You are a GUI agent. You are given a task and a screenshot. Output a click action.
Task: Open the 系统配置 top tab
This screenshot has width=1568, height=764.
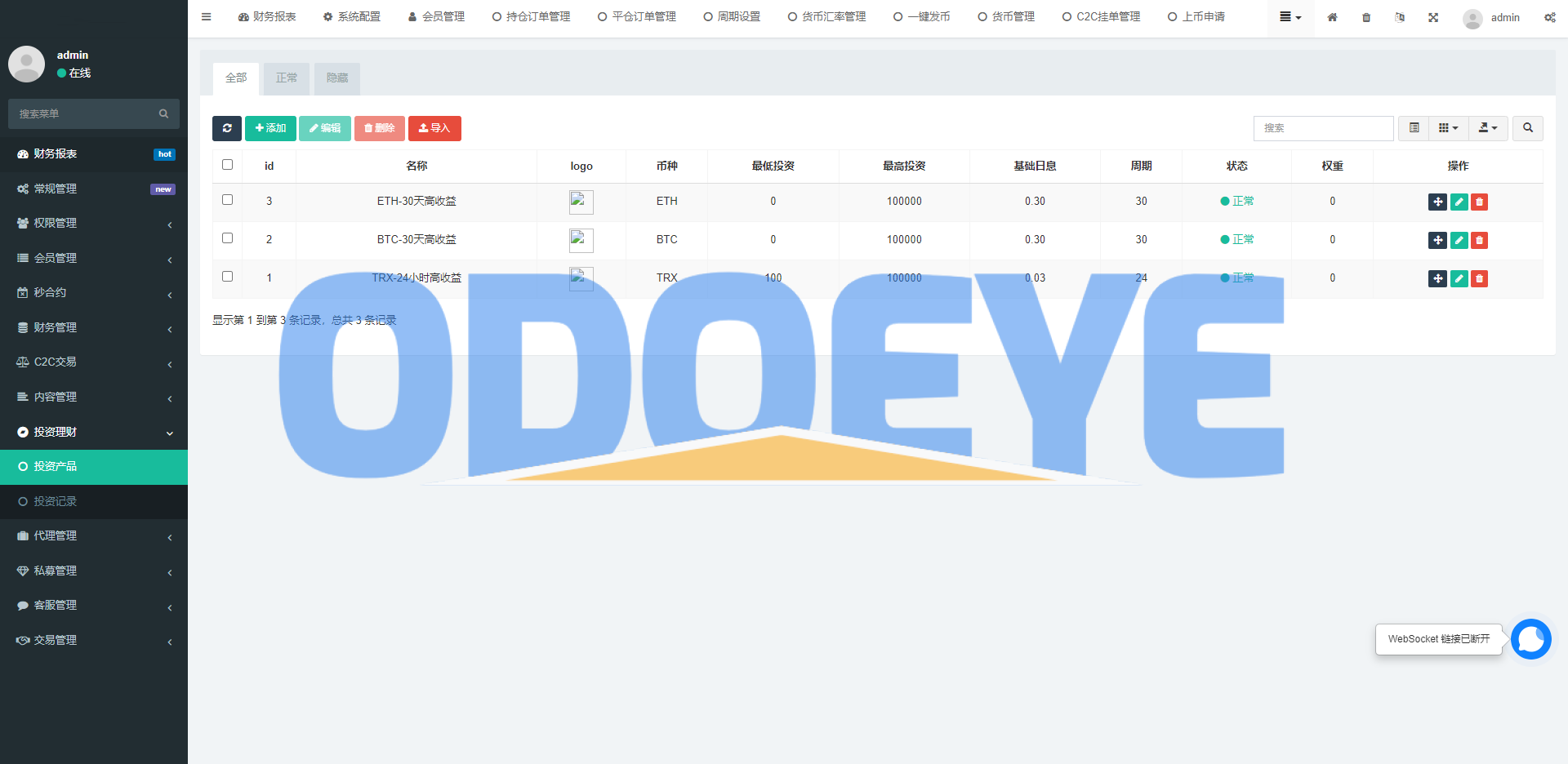352,17
